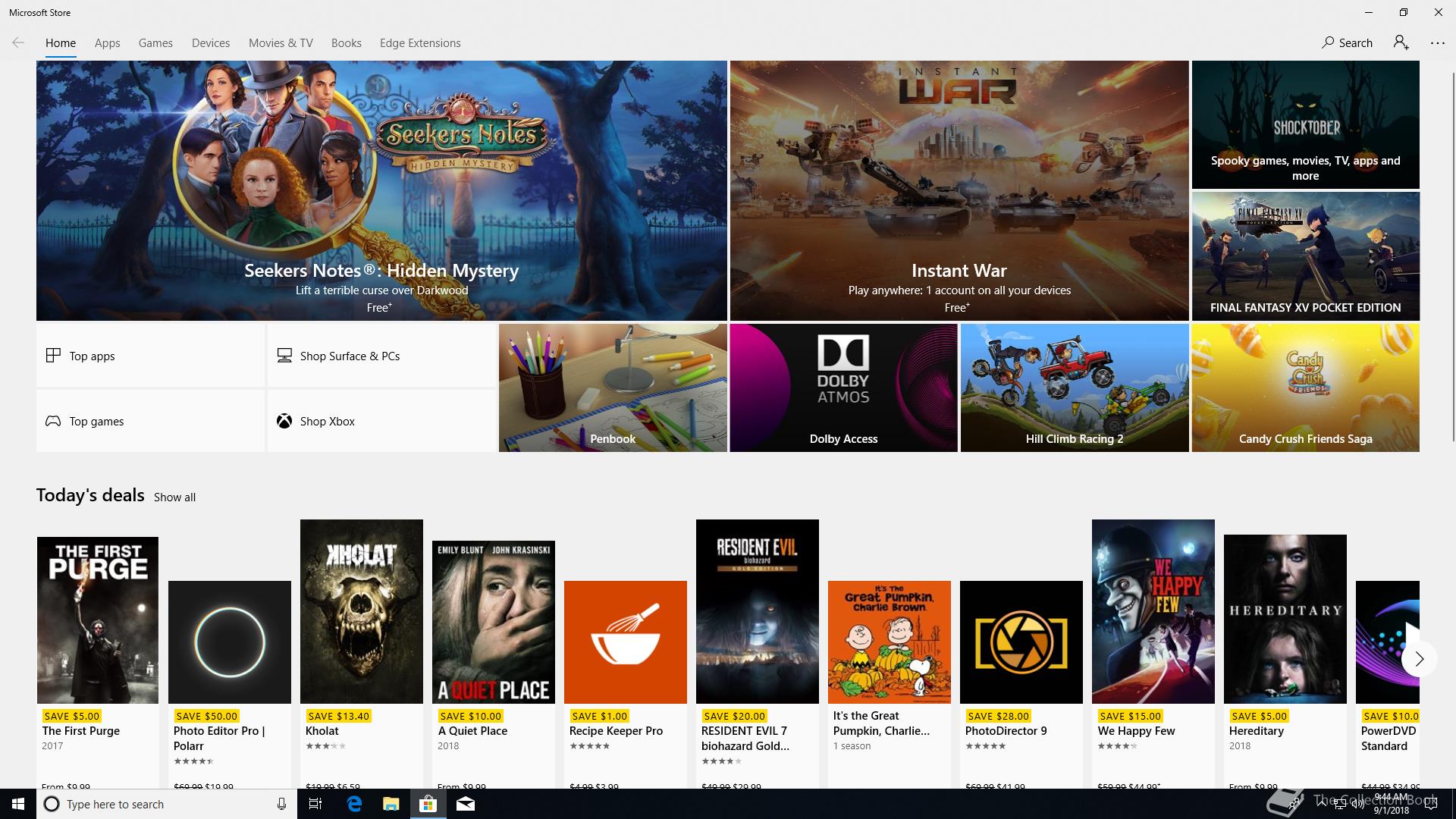
Task: Go to the Books tab
Action: pyautogui.click(x=346, y=43)
